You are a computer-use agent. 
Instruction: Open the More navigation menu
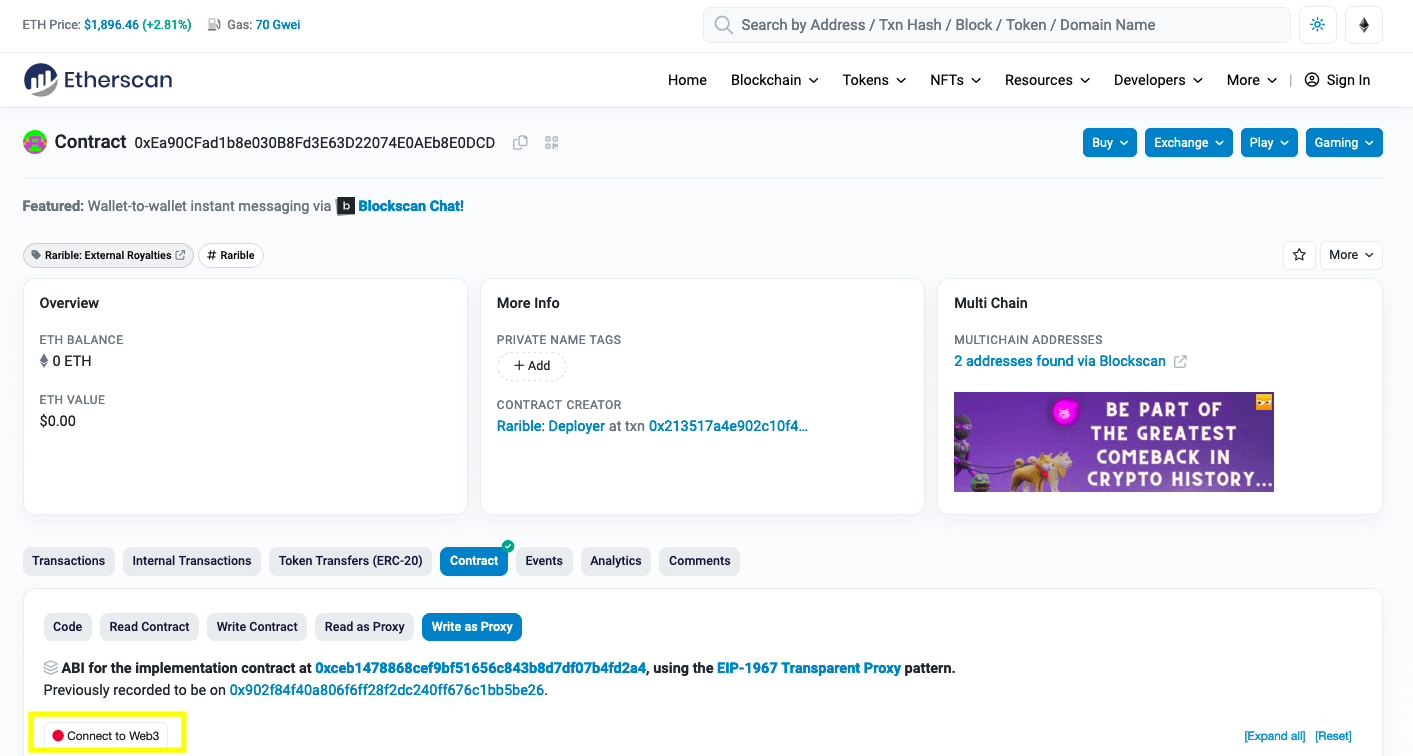tap(1252, 80)
